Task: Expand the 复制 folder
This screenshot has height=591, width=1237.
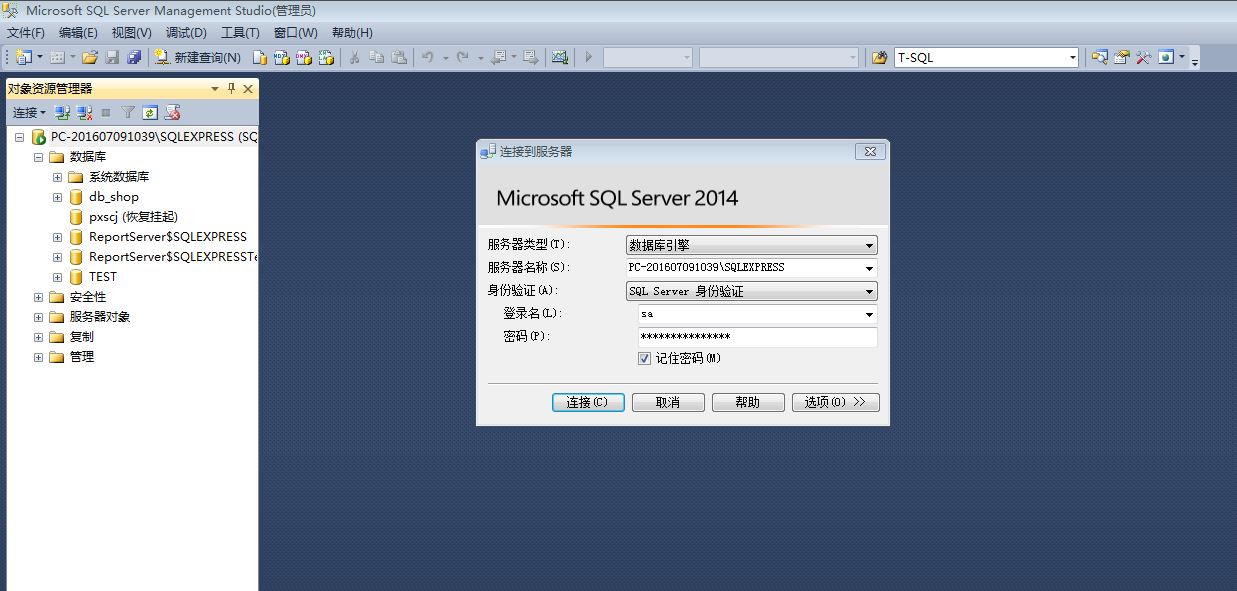Action: (38, 337)
